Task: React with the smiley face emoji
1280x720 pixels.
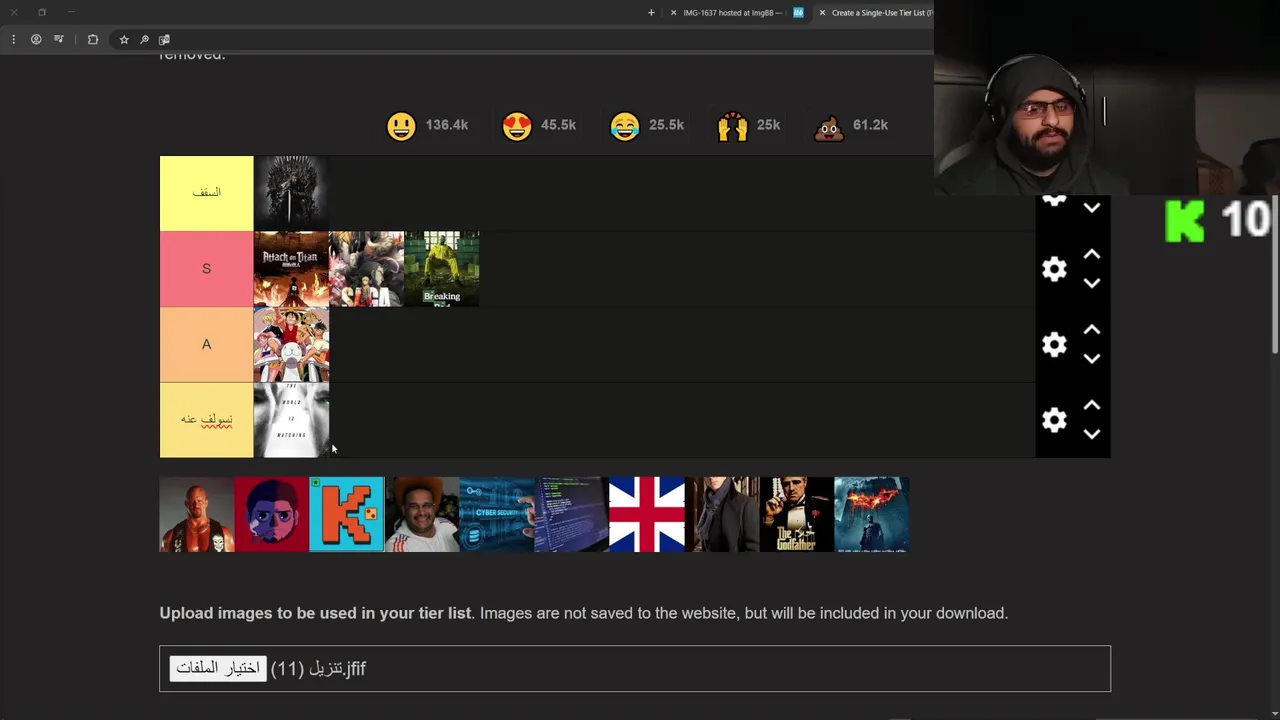Action: (x=401, y=125)
